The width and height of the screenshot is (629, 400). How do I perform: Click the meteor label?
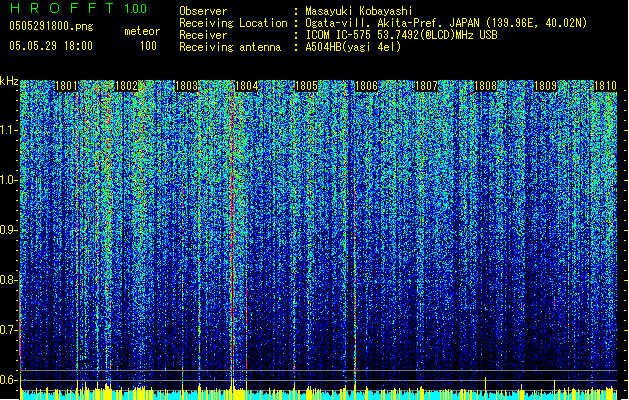click(141, 31)
